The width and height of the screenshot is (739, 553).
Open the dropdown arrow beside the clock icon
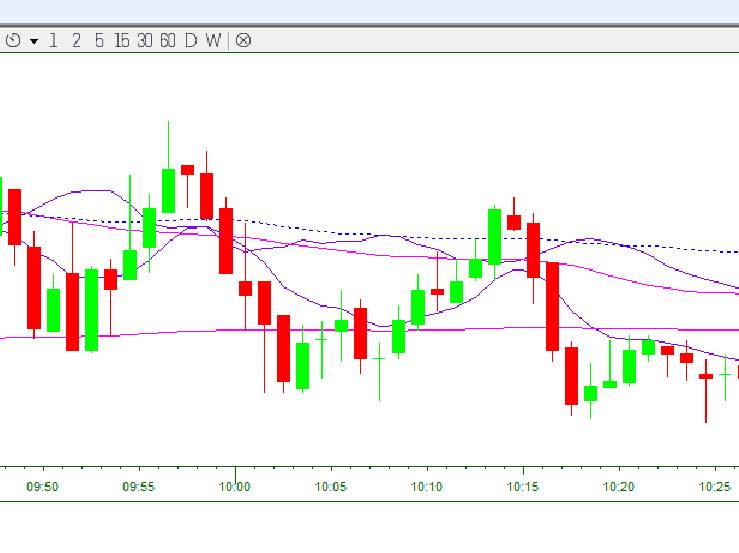(x=34, y=41)
